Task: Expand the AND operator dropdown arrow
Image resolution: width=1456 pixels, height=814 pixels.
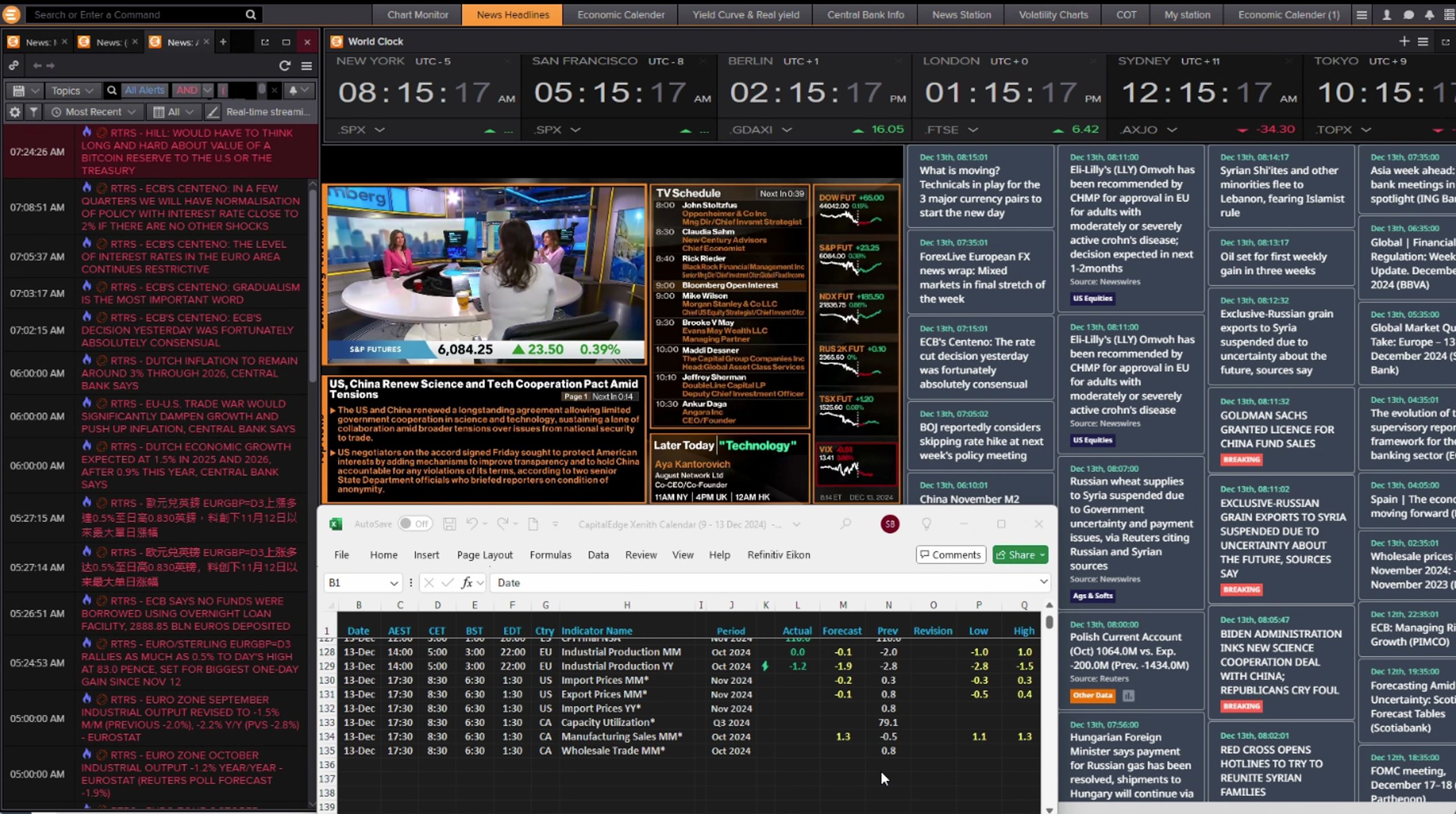Action: (x=207, y=90)
